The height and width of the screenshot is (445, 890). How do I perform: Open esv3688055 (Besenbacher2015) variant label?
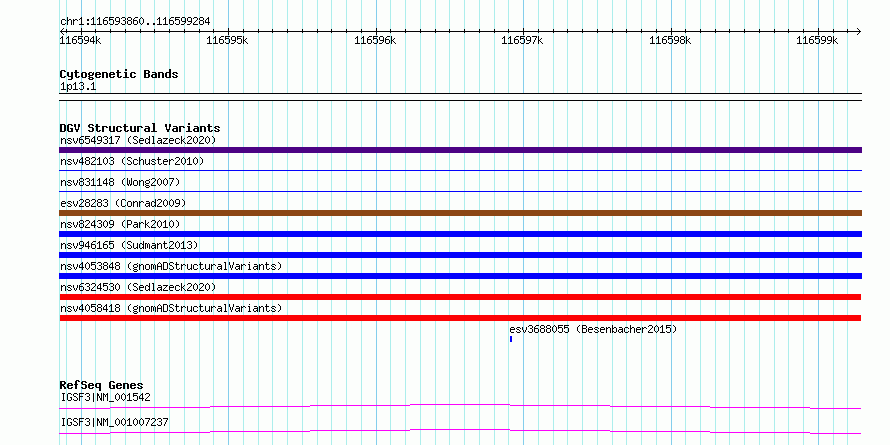(x=593, y=329)
